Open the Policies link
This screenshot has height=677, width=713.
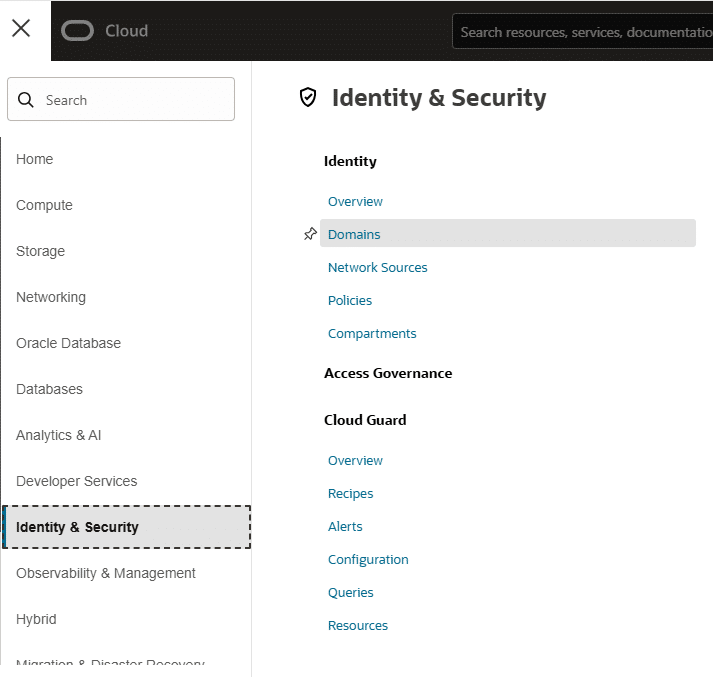coord(350,301)
